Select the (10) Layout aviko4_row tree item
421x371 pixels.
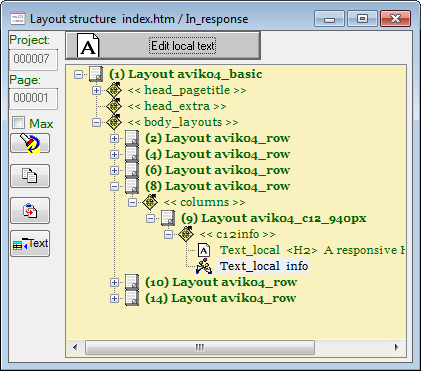click(221, 282)
